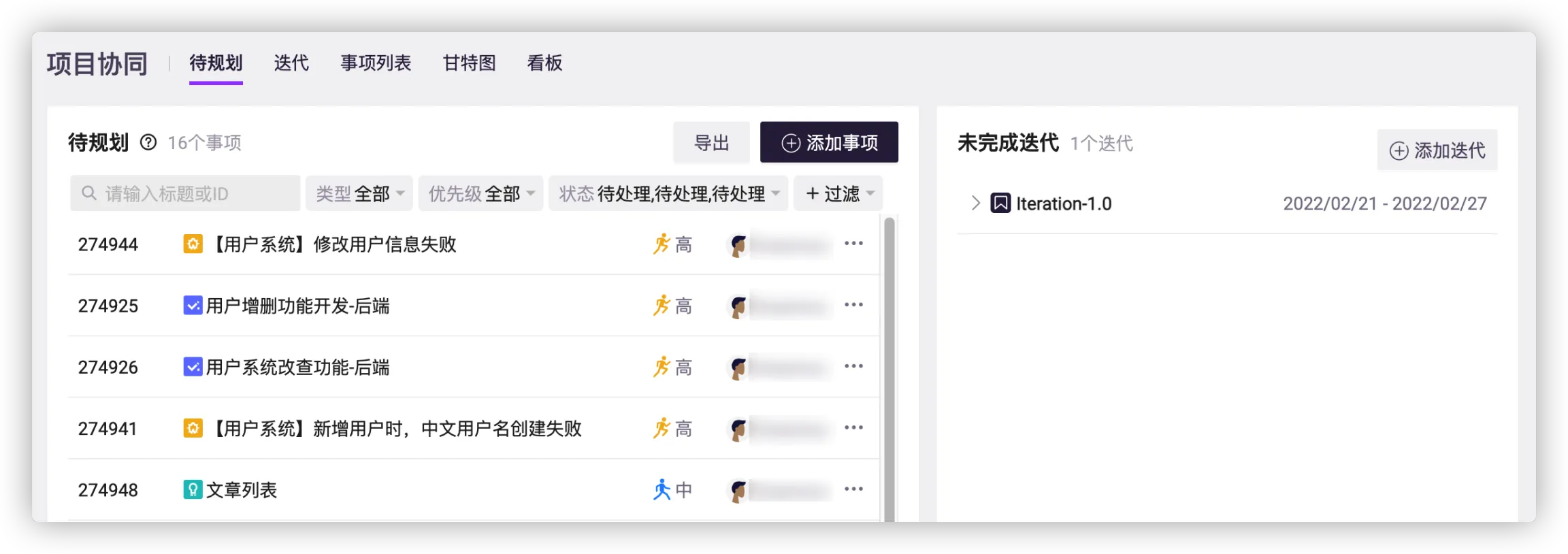Click the task icon on item 274925
Image resolution: width=1568 pixels, height=554 pixels.
coord(193,306)
